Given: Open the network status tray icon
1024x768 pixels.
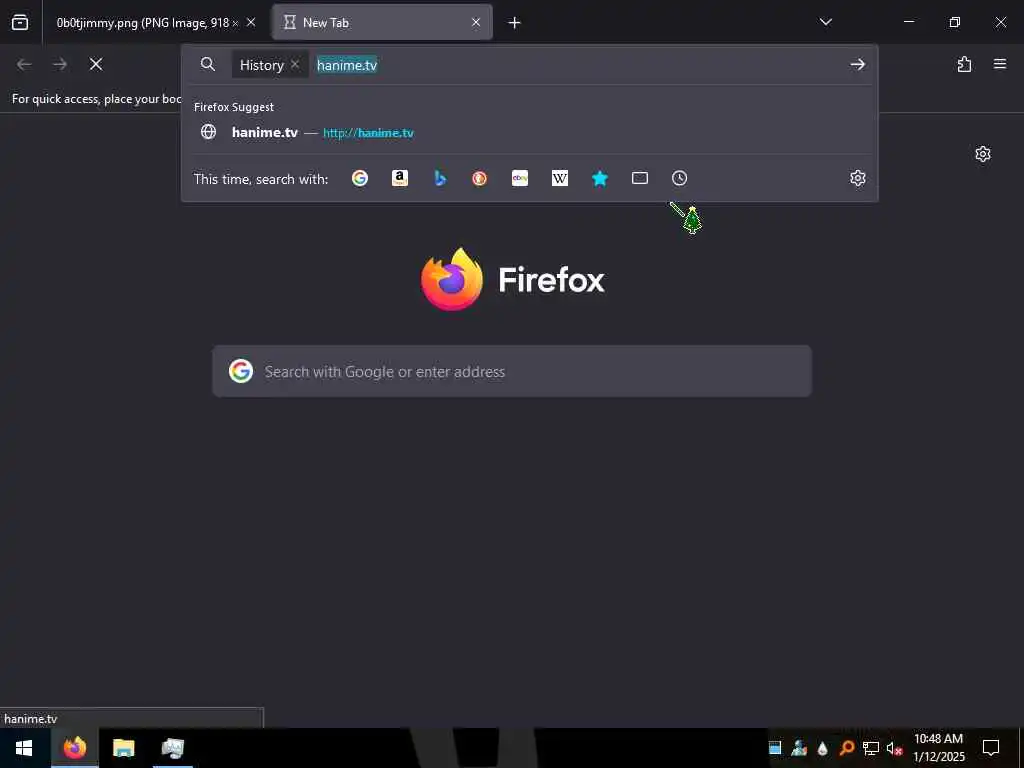Looking at the screenshot, I should click(871, 748).
